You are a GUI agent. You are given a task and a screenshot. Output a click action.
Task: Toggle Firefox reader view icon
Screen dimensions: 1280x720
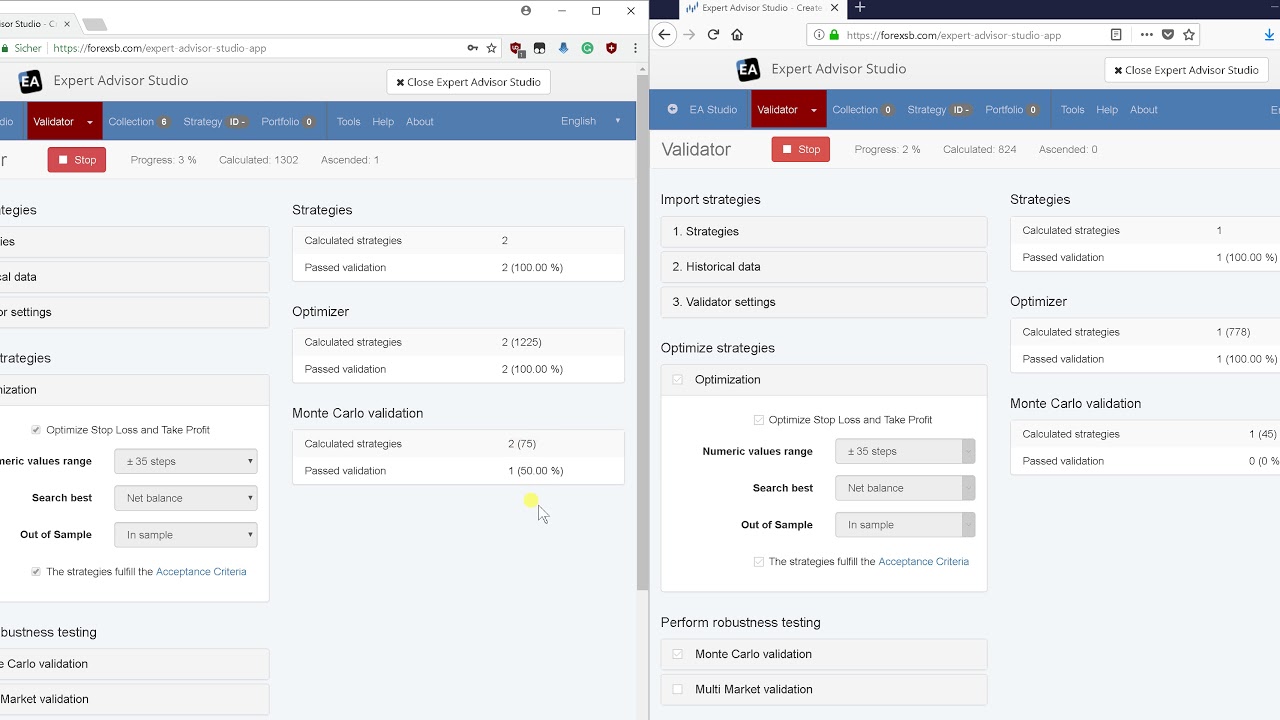tap(1116, 34)
